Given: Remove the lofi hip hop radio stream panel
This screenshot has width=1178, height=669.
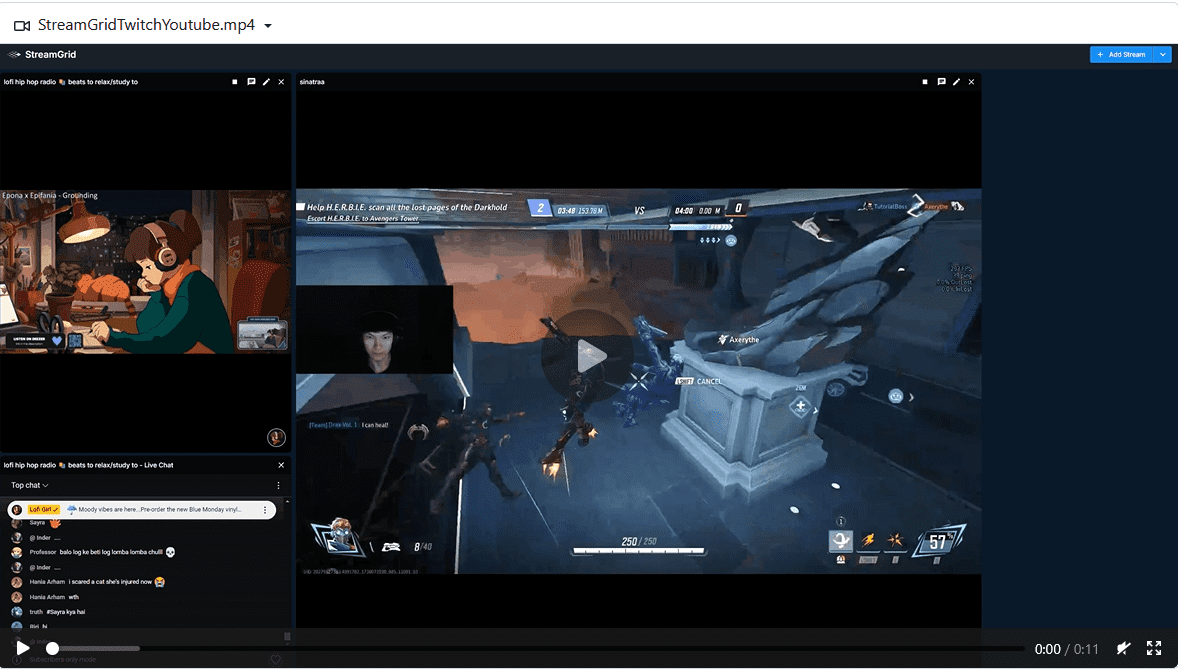Looking at the screenshot, I should pos(281,82).
